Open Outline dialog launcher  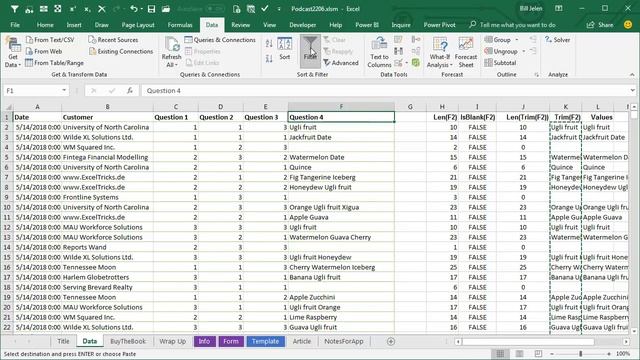536,75
